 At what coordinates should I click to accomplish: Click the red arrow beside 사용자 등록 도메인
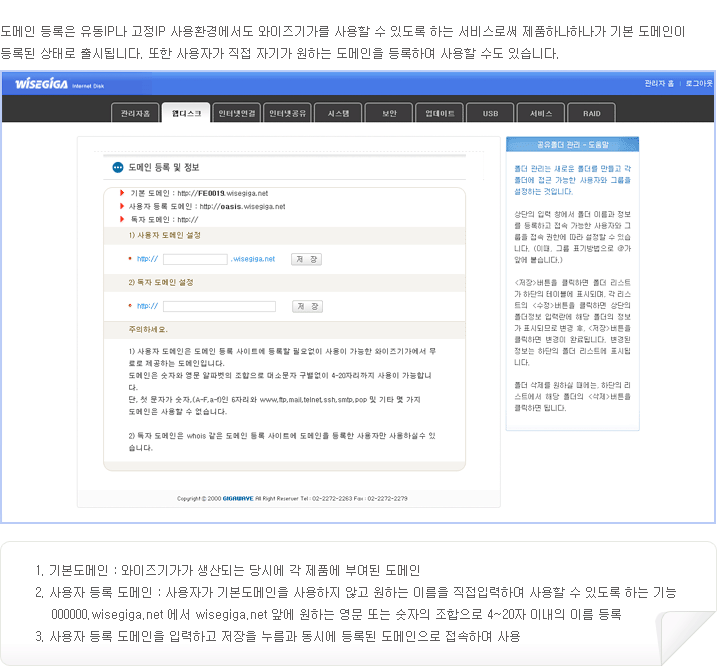tap(120, 206)
